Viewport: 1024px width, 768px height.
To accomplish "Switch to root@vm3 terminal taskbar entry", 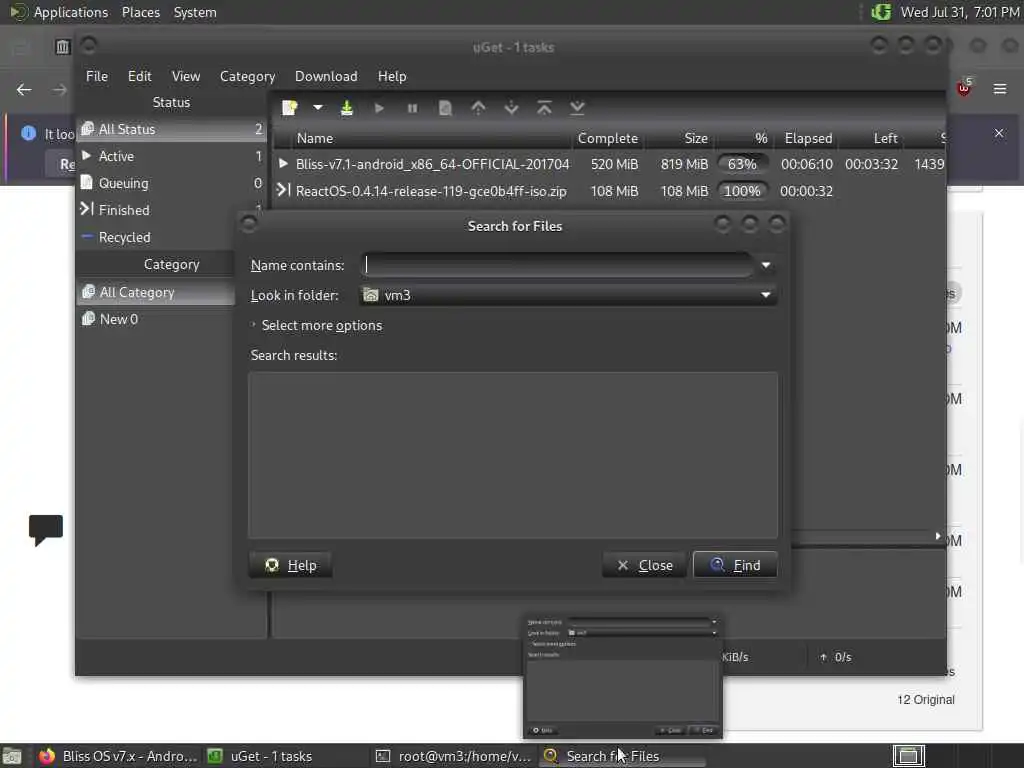I will (454, 756).
